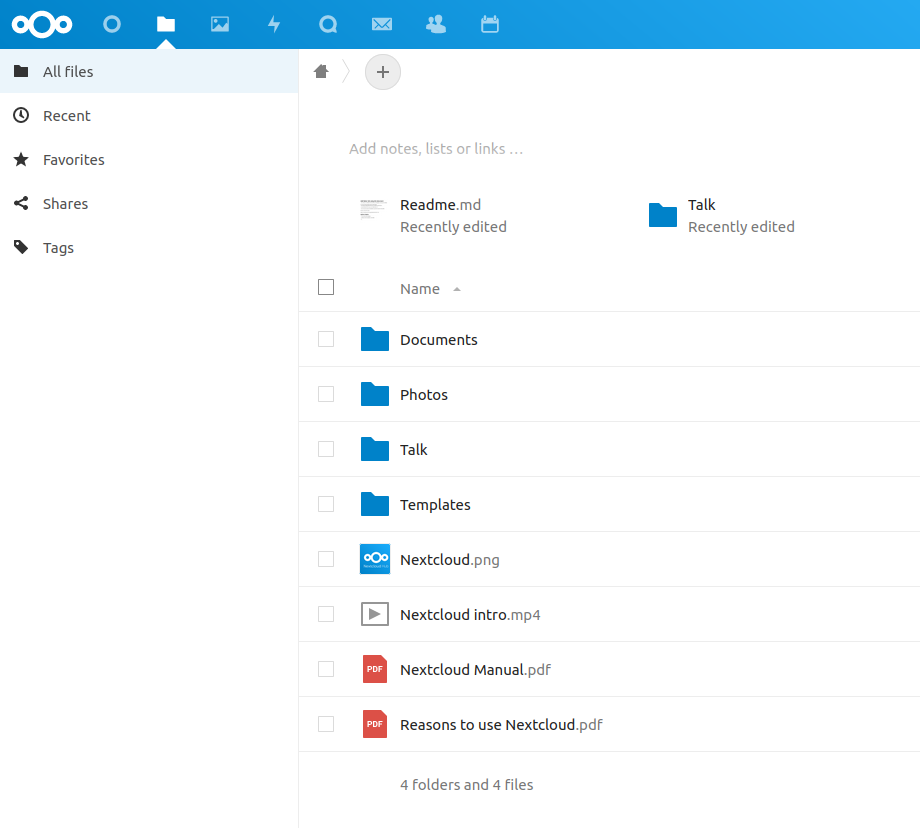920x828 pixels.
Task: Click the notes input field
Action: click(x=436, y=149)
